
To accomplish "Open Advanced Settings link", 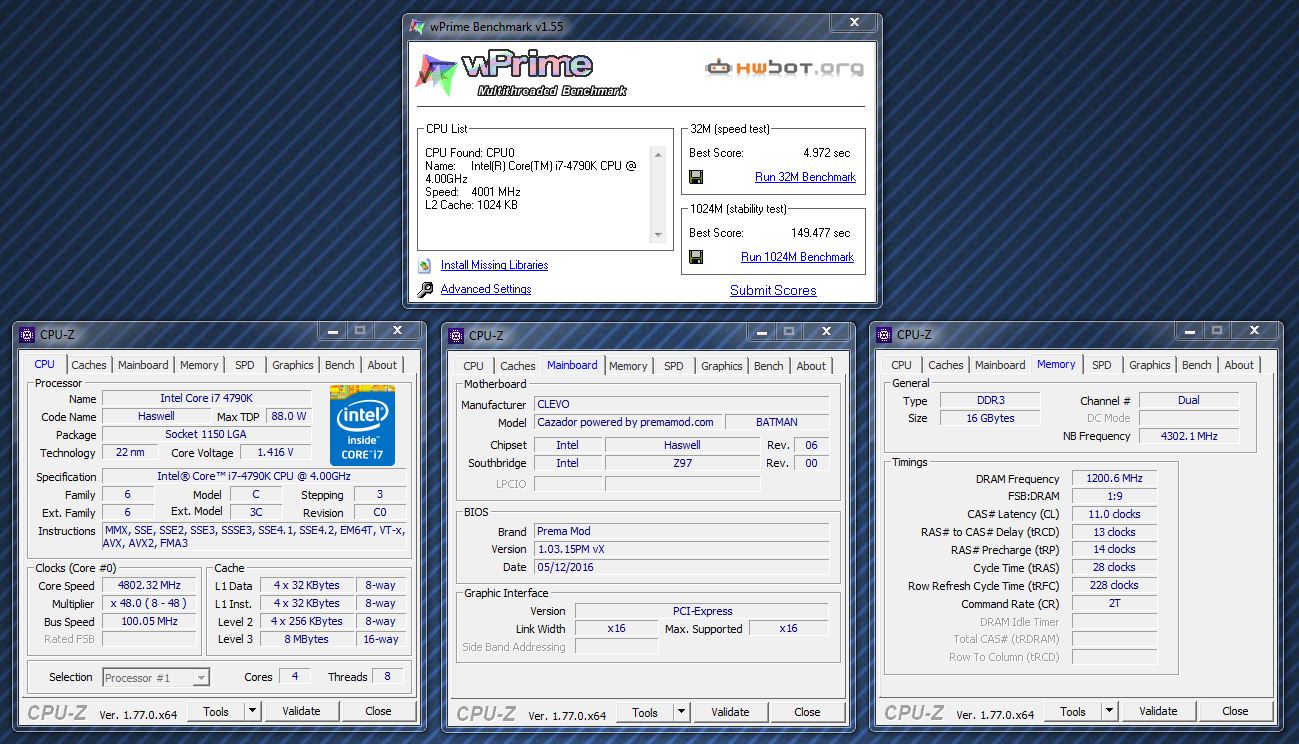I will coord(486,289).
